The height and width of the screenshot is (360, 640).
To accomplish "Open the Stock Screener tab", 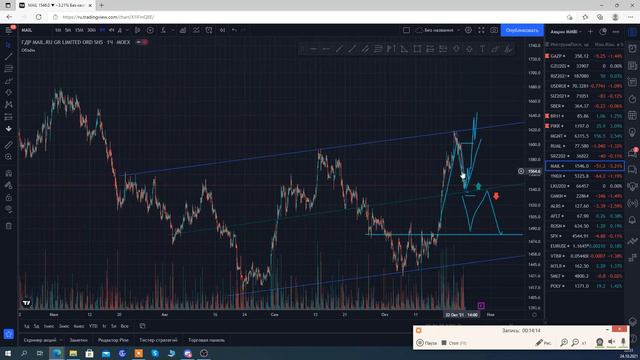I will (40, 340).
